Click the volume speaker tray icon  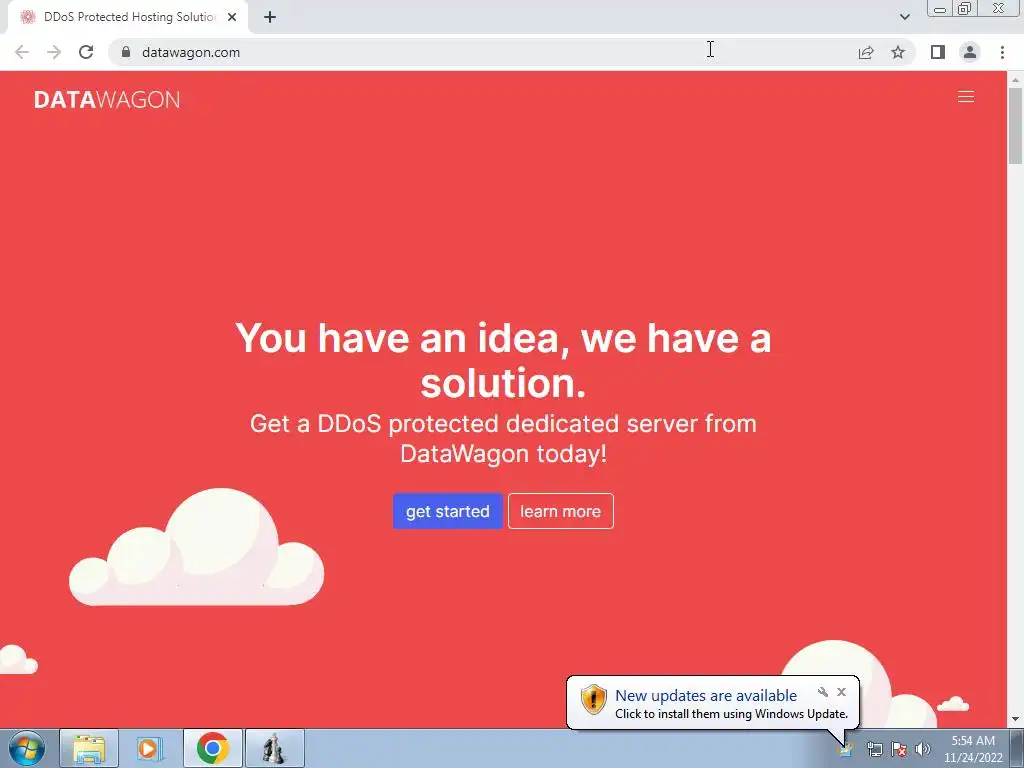922,749
